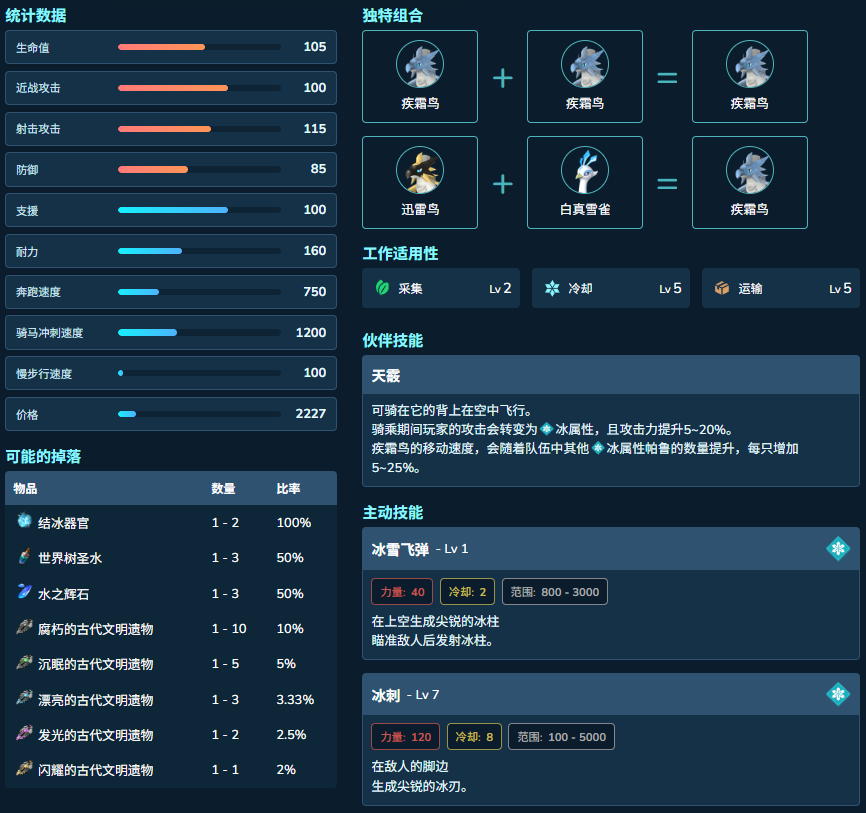The height and width of the screenshot is (813, 866).
Task: Click the plus sign in 疾霜鸟 combo row
Action: pos(503,78)
